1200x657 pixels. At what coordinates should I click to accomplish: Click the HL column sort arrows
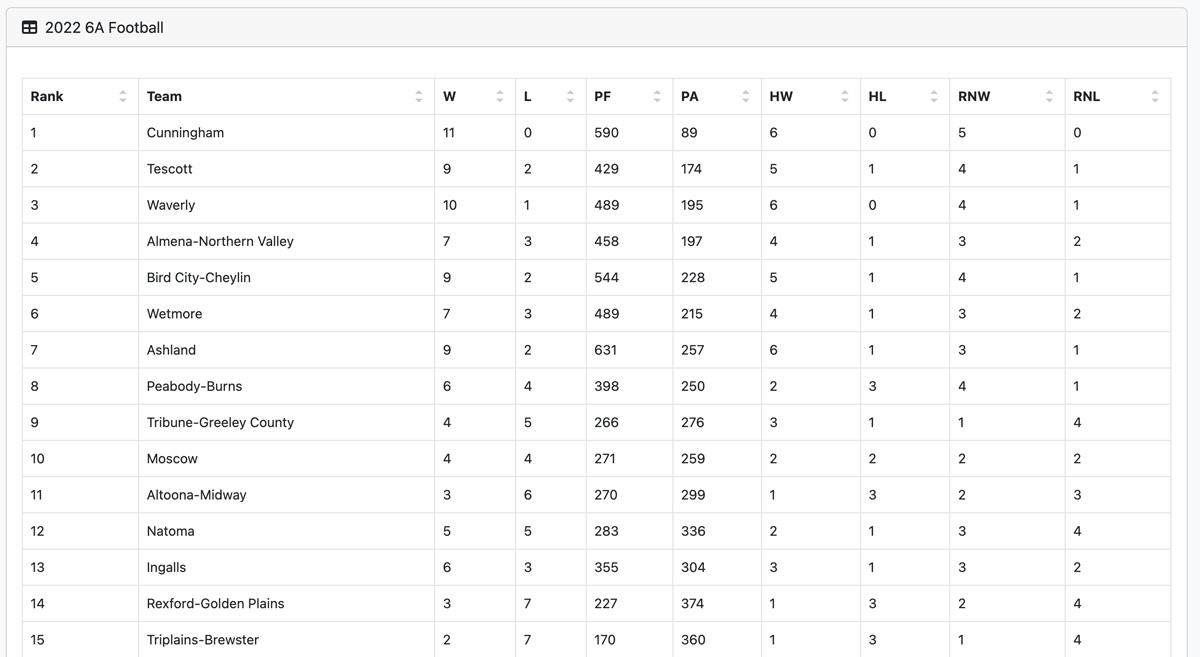click(934, 97)
